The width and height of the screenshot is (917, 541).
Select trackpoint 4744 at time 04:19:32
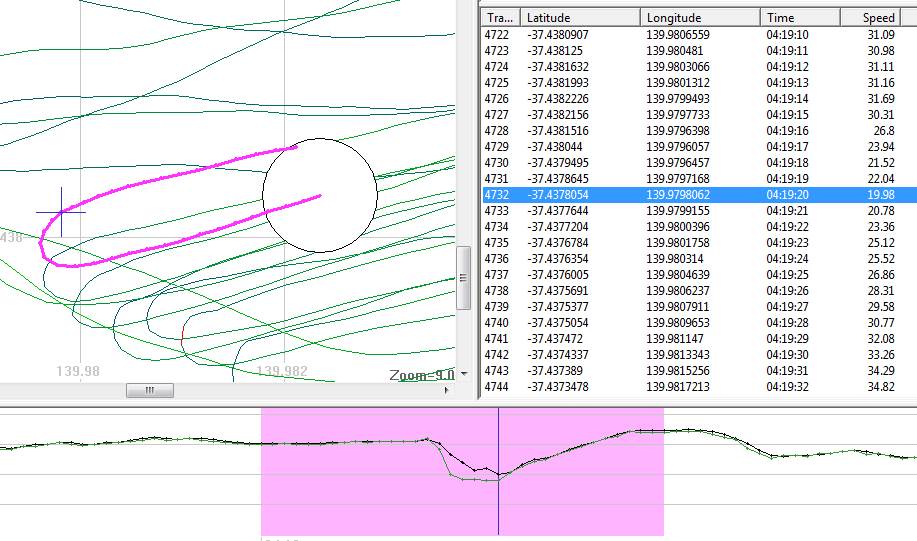click(x=698, y=387)
